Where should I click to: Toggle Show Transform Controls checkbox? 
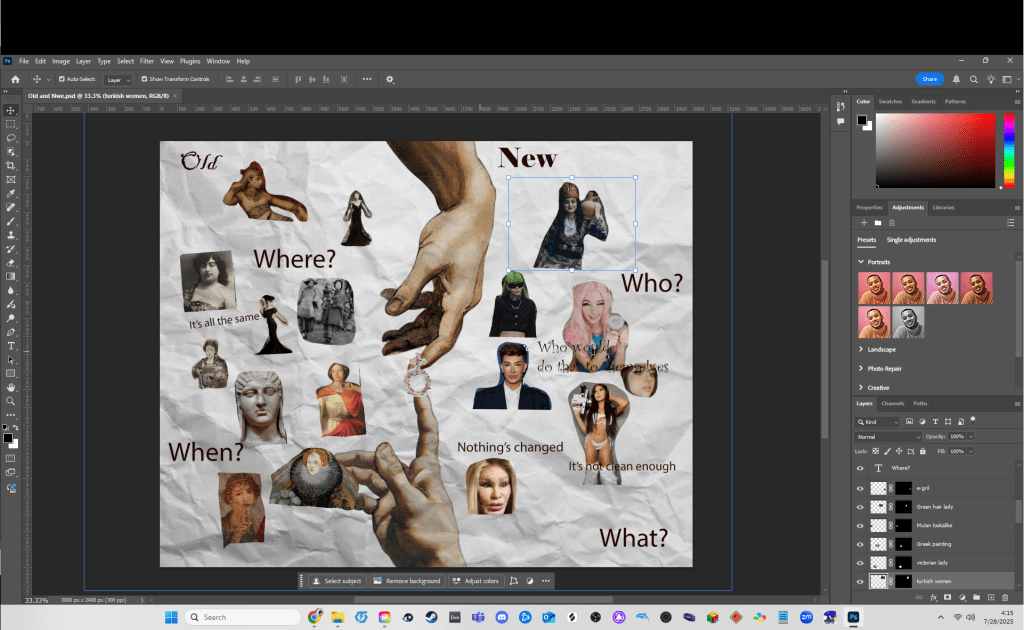(x=144, y=79)
